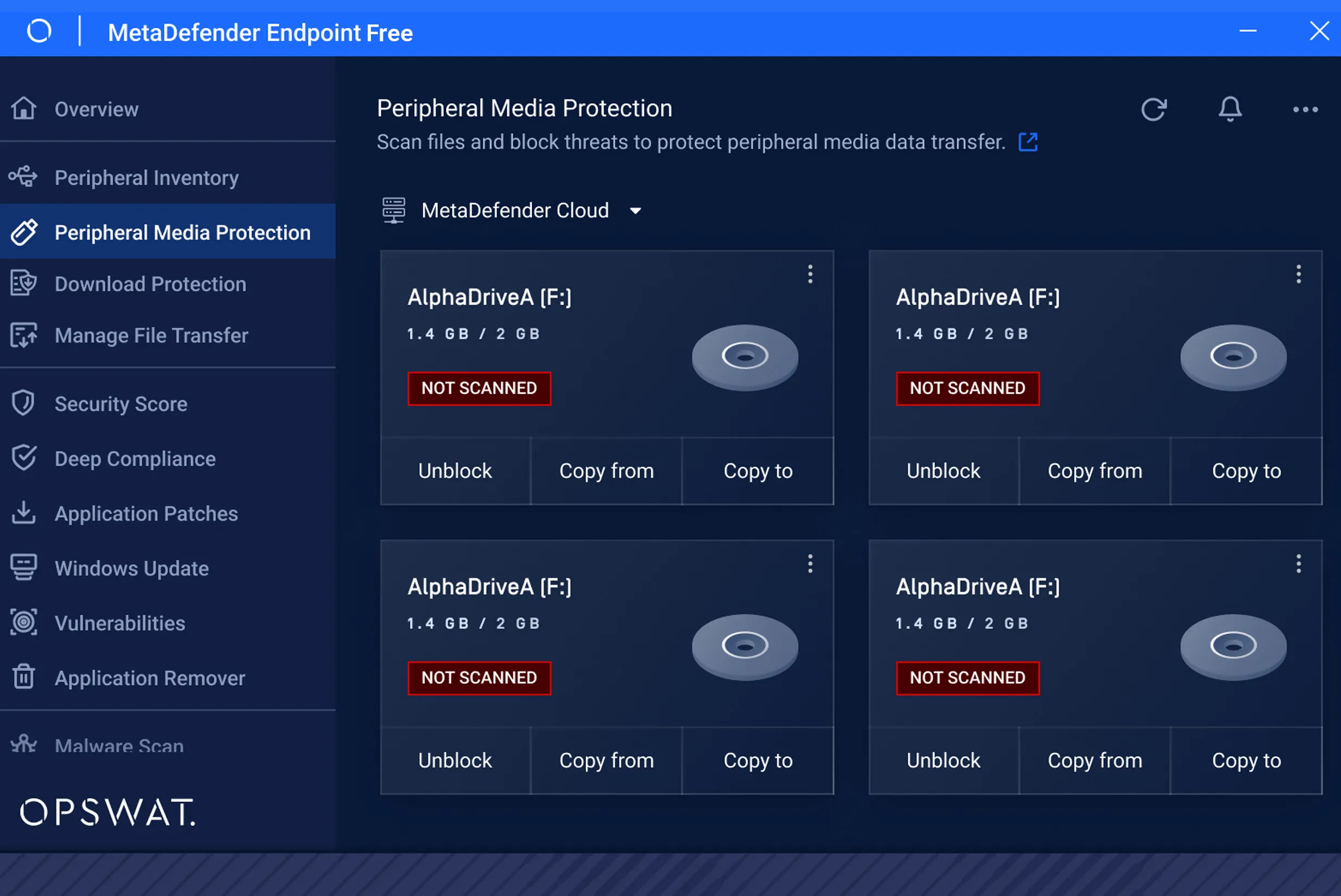Click the MetaDefender logo icon in the title bar
Screen dimensions: 1341x896
coord(40,31)
